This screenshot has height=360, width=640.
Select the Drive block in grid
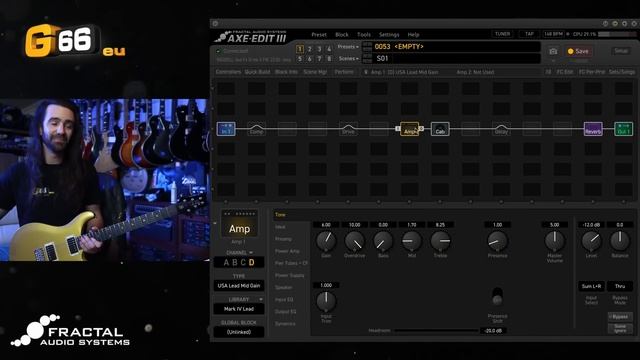click(348, 129)
